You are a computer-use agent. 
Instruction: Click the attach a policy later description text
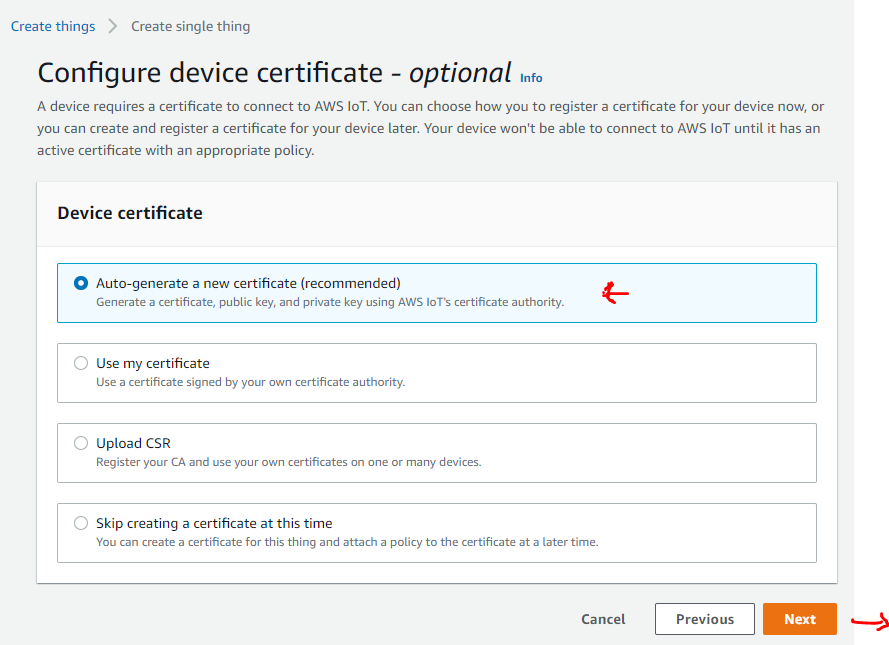346,542
